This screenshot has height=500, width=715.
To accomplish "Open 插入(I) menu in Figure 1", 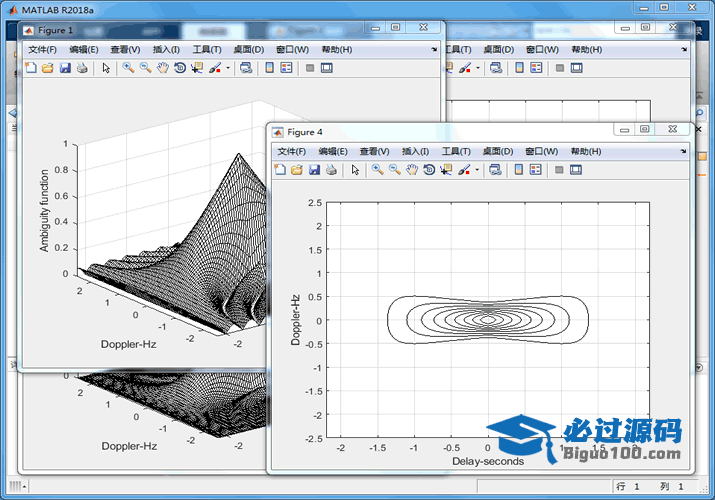I will pos(166,49).
